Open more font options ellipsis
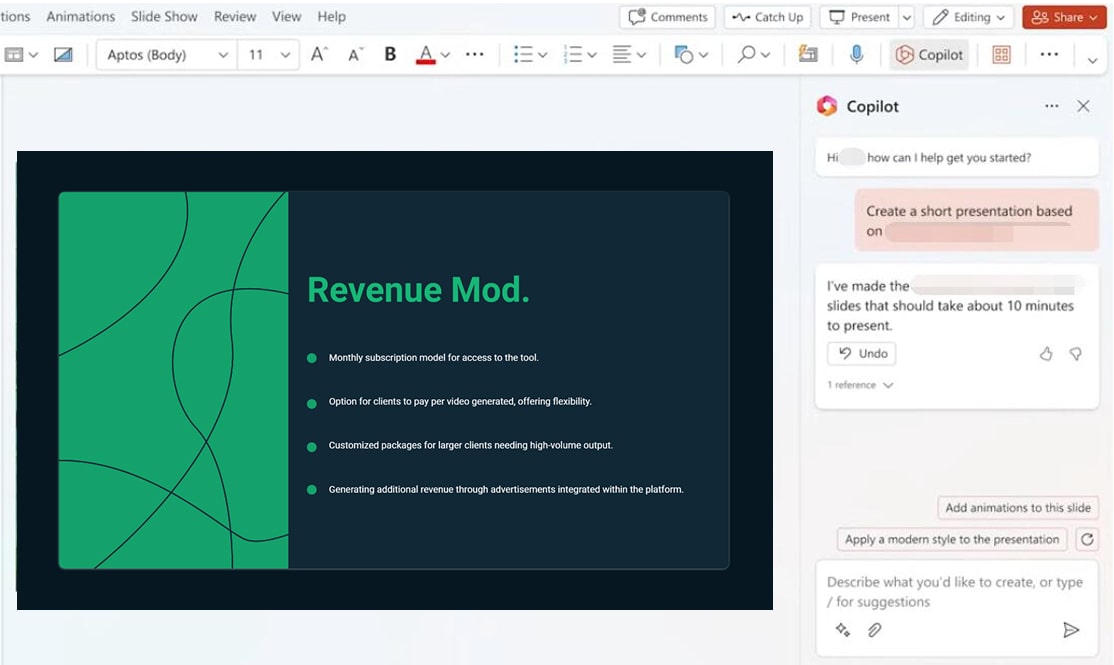This screenshot has height=665, width=1114. tap(475, 55)
